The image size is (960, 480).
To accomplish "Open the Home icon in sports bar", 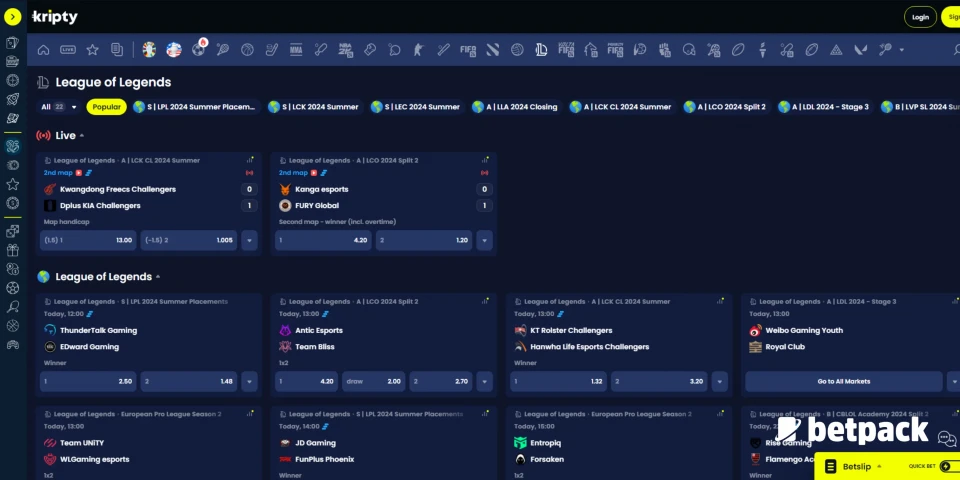I will click(x=43, y=49).
